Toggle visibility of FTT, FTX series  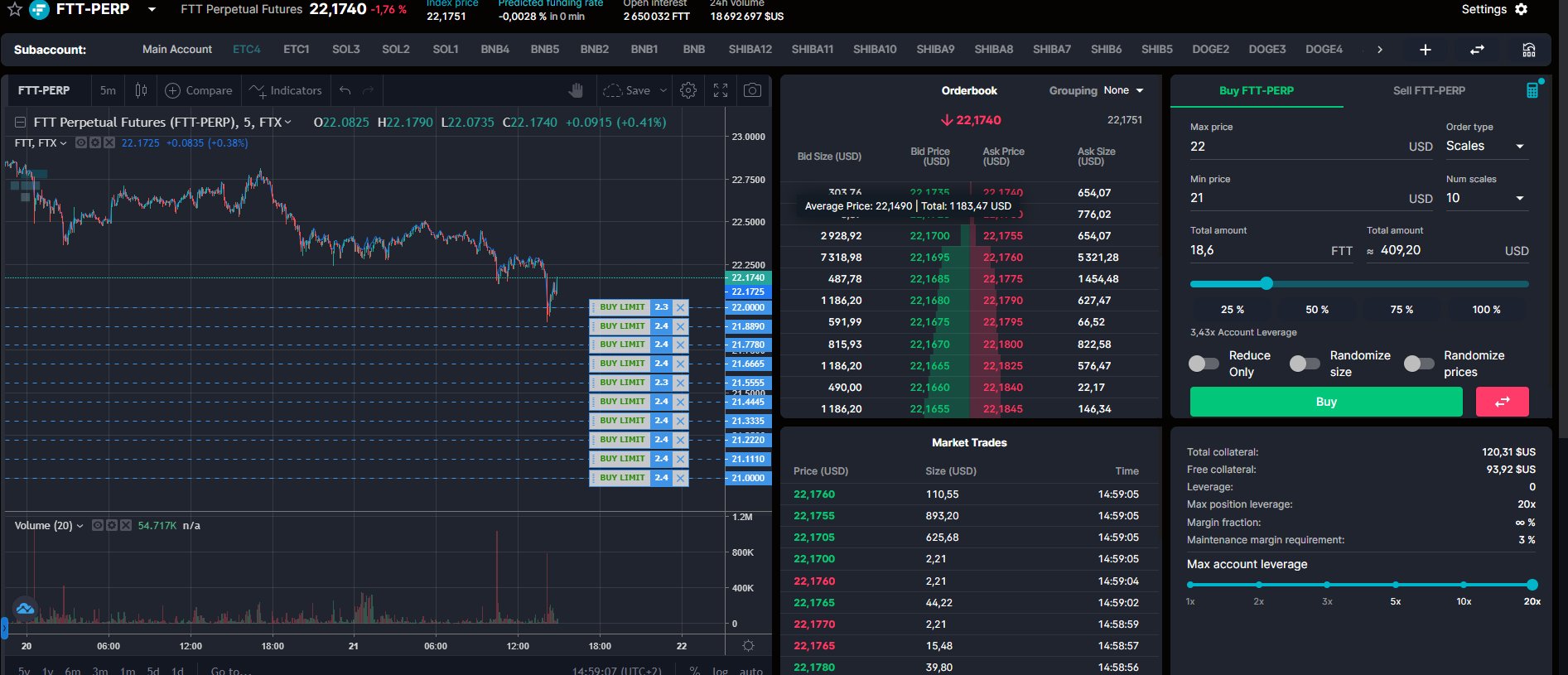tap(81, 142)
